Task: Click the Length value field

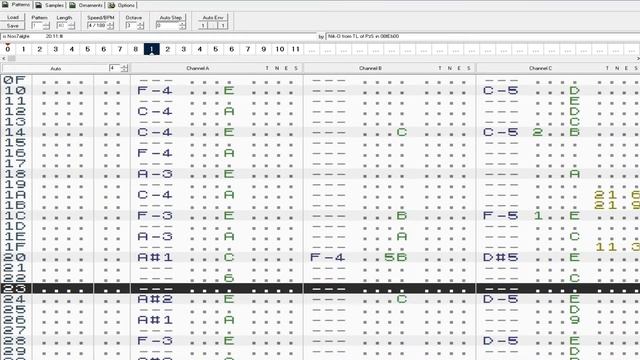Action: tap(62, 26)
